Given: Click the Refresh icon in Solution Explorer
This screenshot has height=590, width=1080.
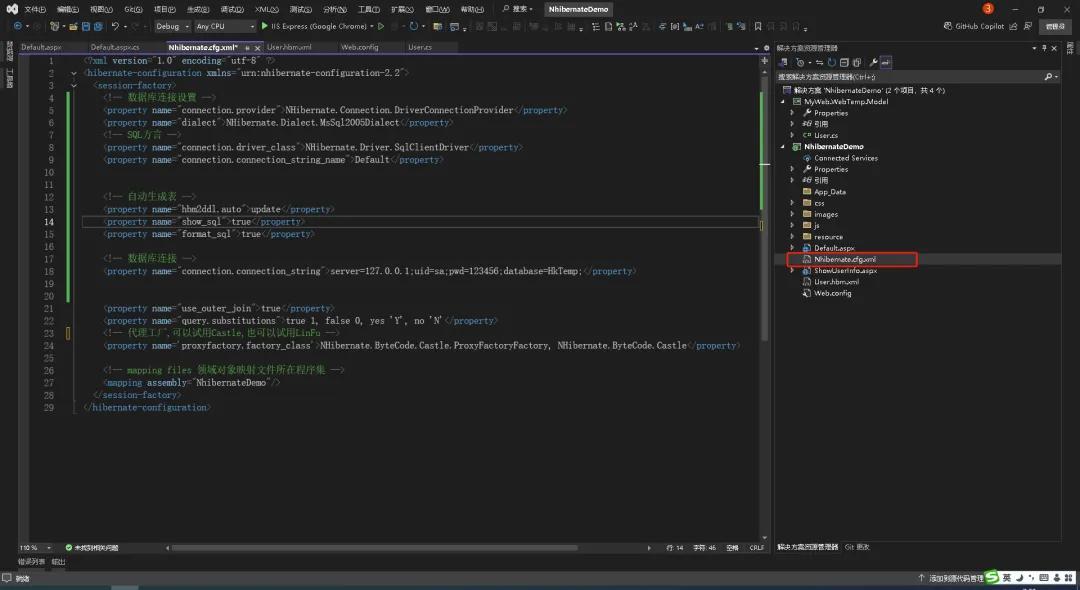Looking at the screenshot, I should click(832, 62).
